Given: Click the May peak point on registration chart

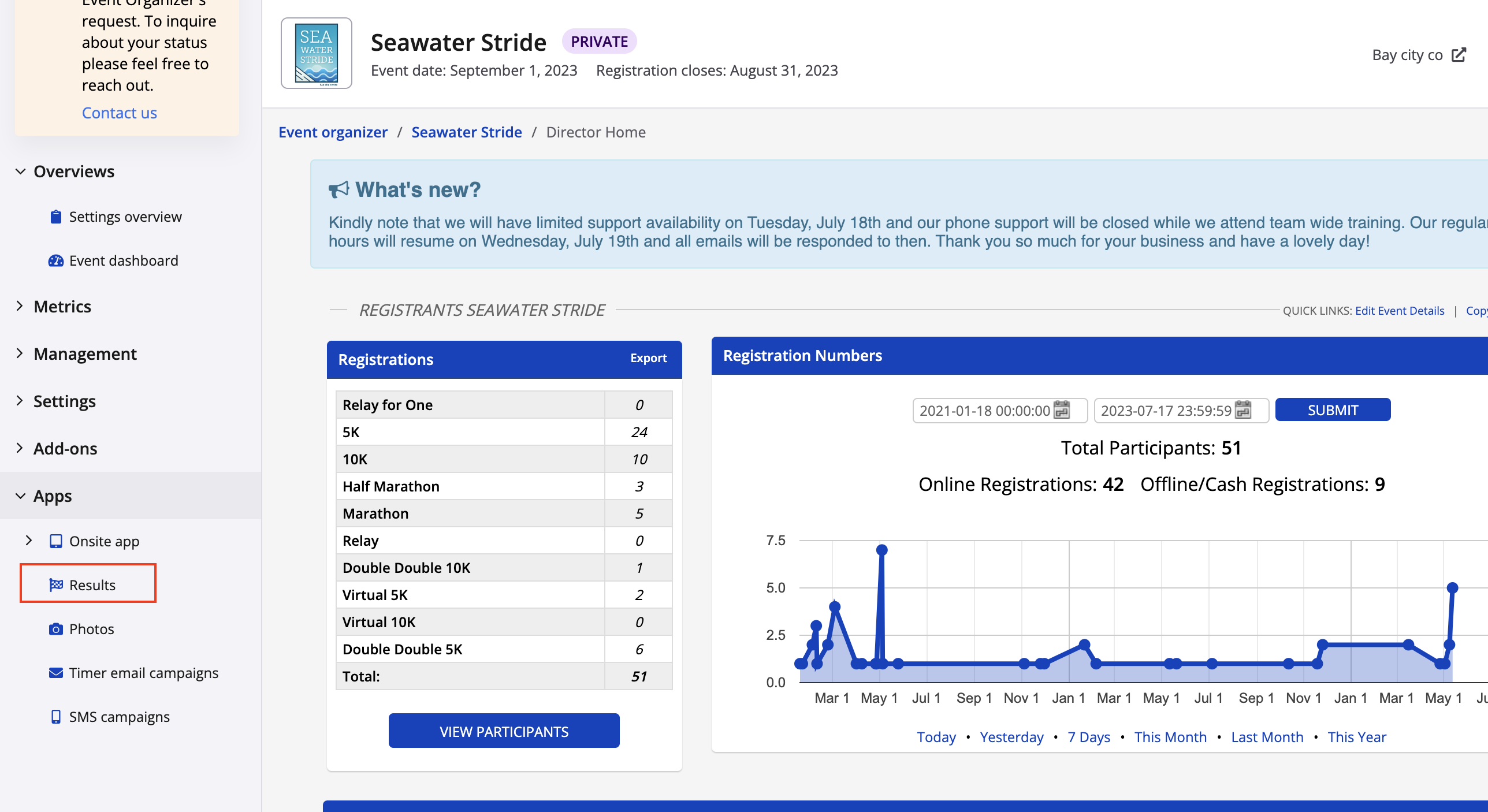Looking at the screenshot, I should pos(881,550).
